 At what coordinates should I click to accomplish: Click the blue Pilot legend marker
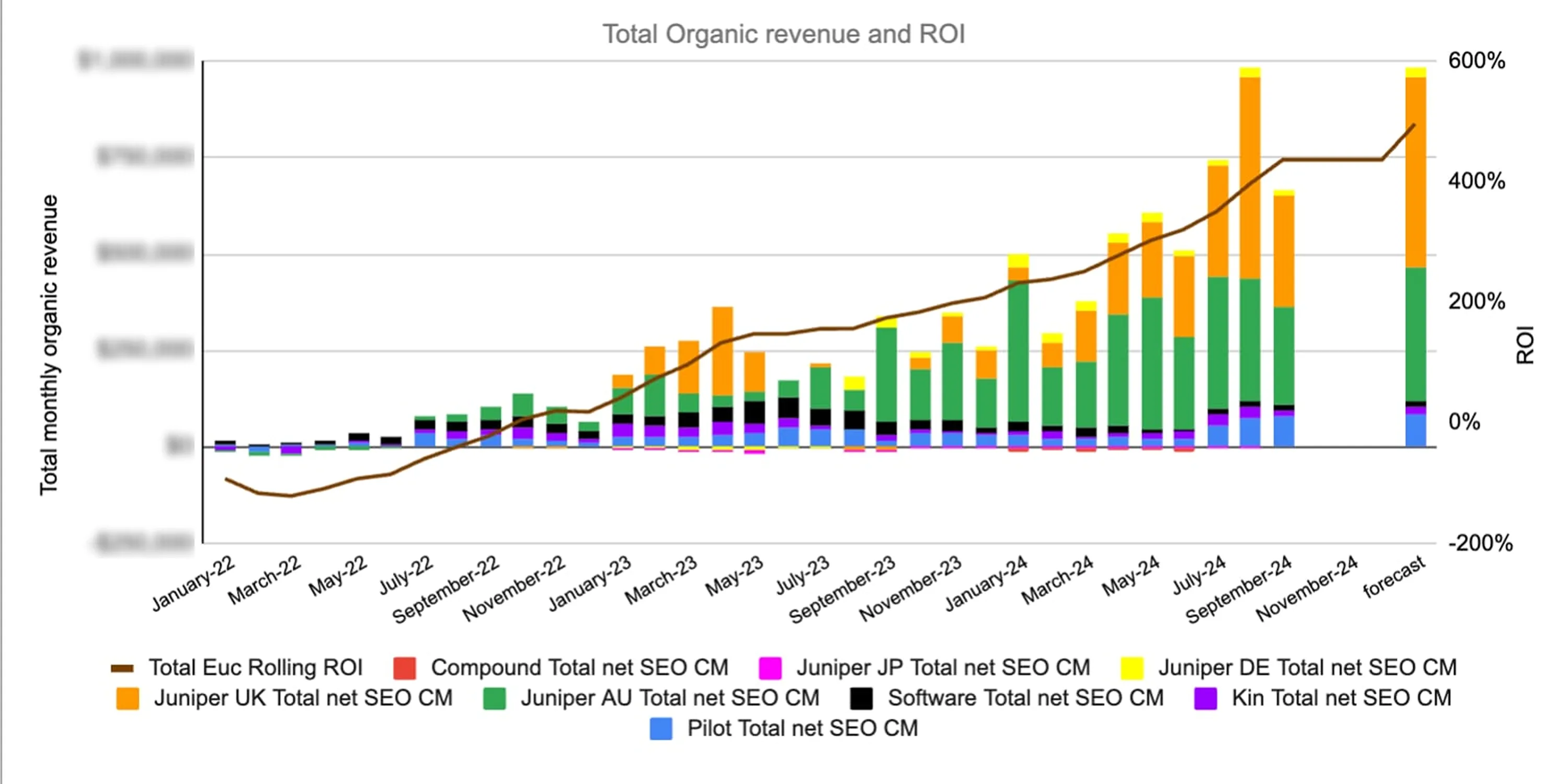(661, 729)
